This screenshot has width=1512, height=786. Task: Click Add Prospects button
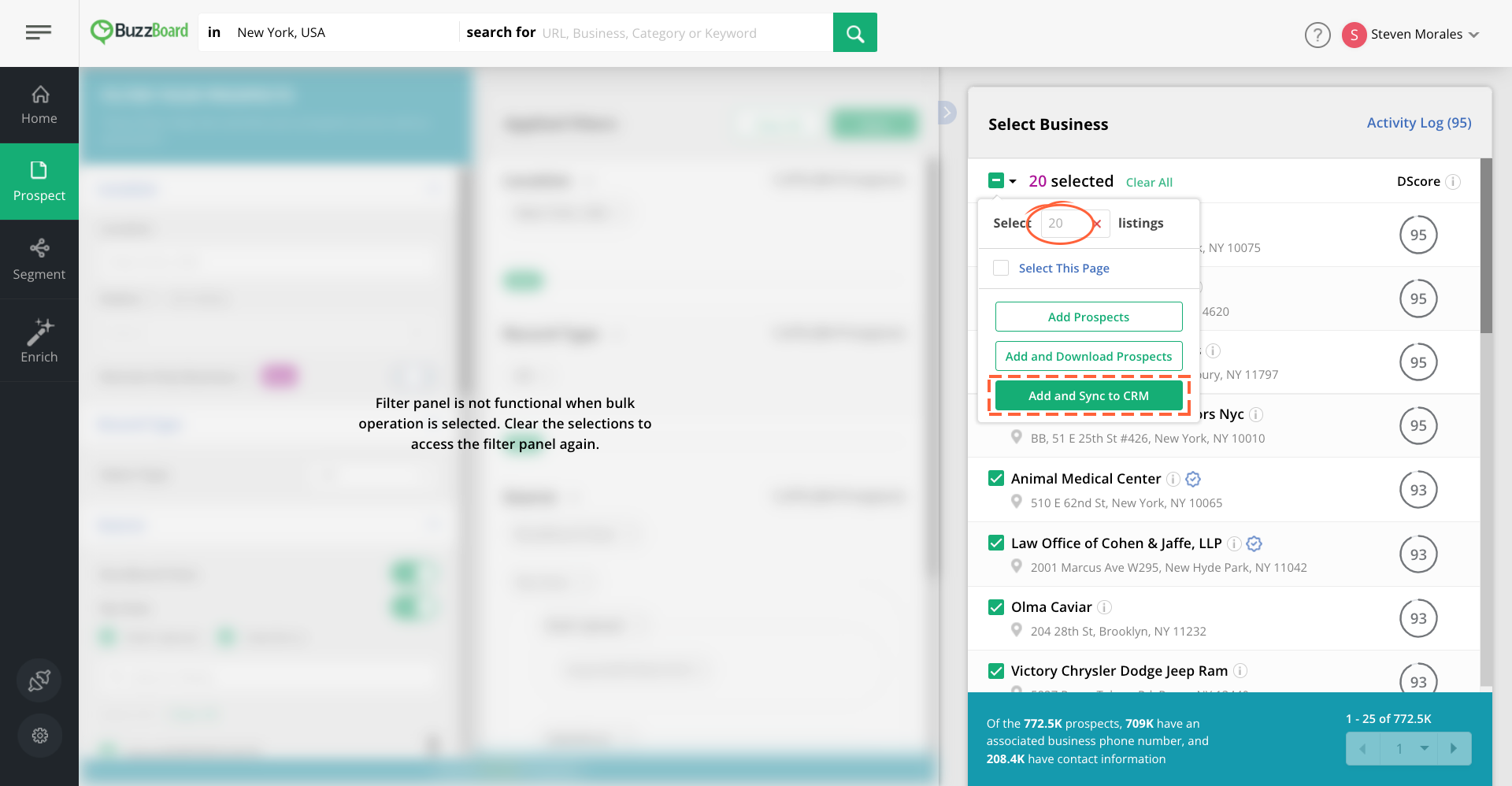pyautogui.click(x=1088, y=317)
